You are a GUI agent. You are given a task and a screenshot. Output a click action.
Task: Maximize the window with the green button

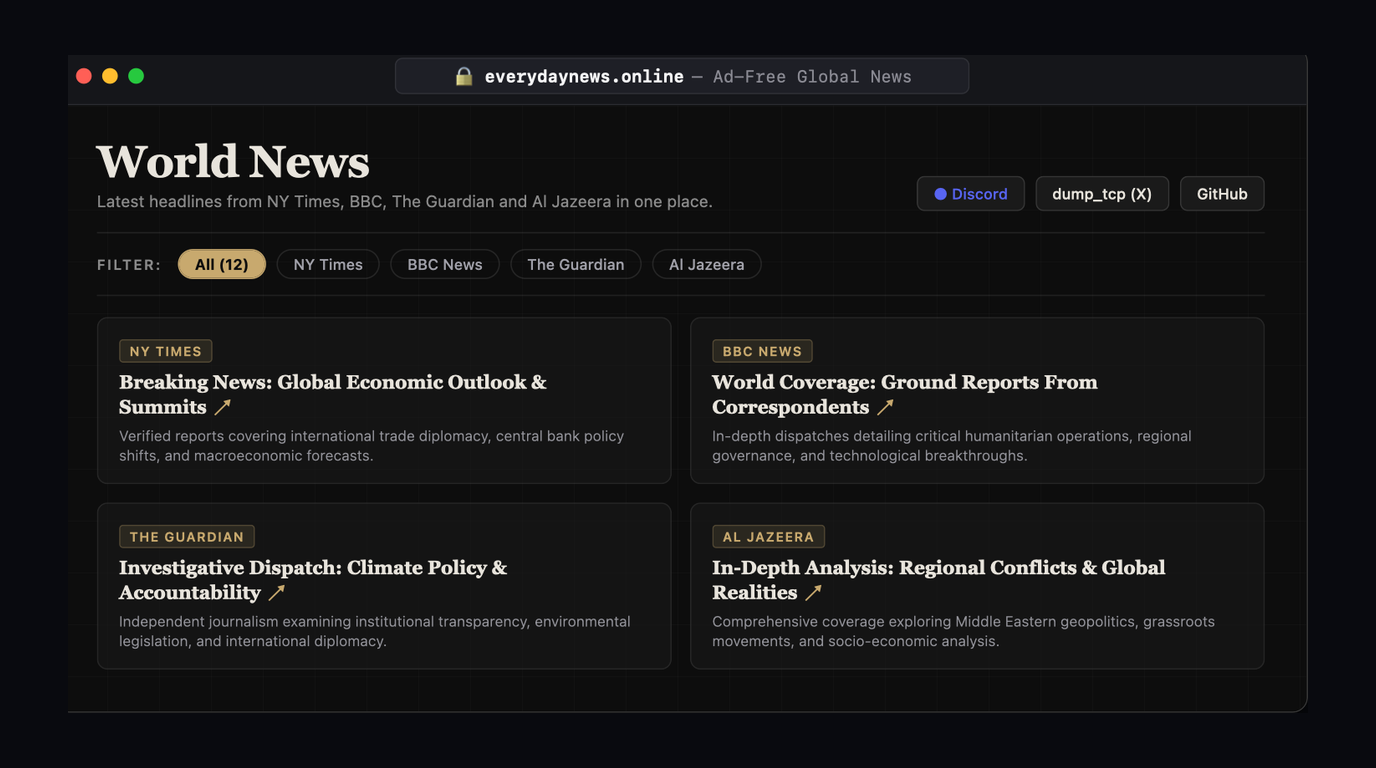click(136, 76)
